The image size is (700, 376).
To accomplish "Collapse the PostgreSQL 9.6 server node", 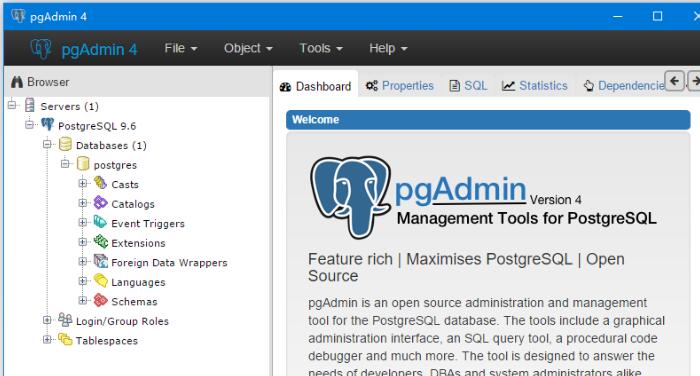I will pos(29,125).
